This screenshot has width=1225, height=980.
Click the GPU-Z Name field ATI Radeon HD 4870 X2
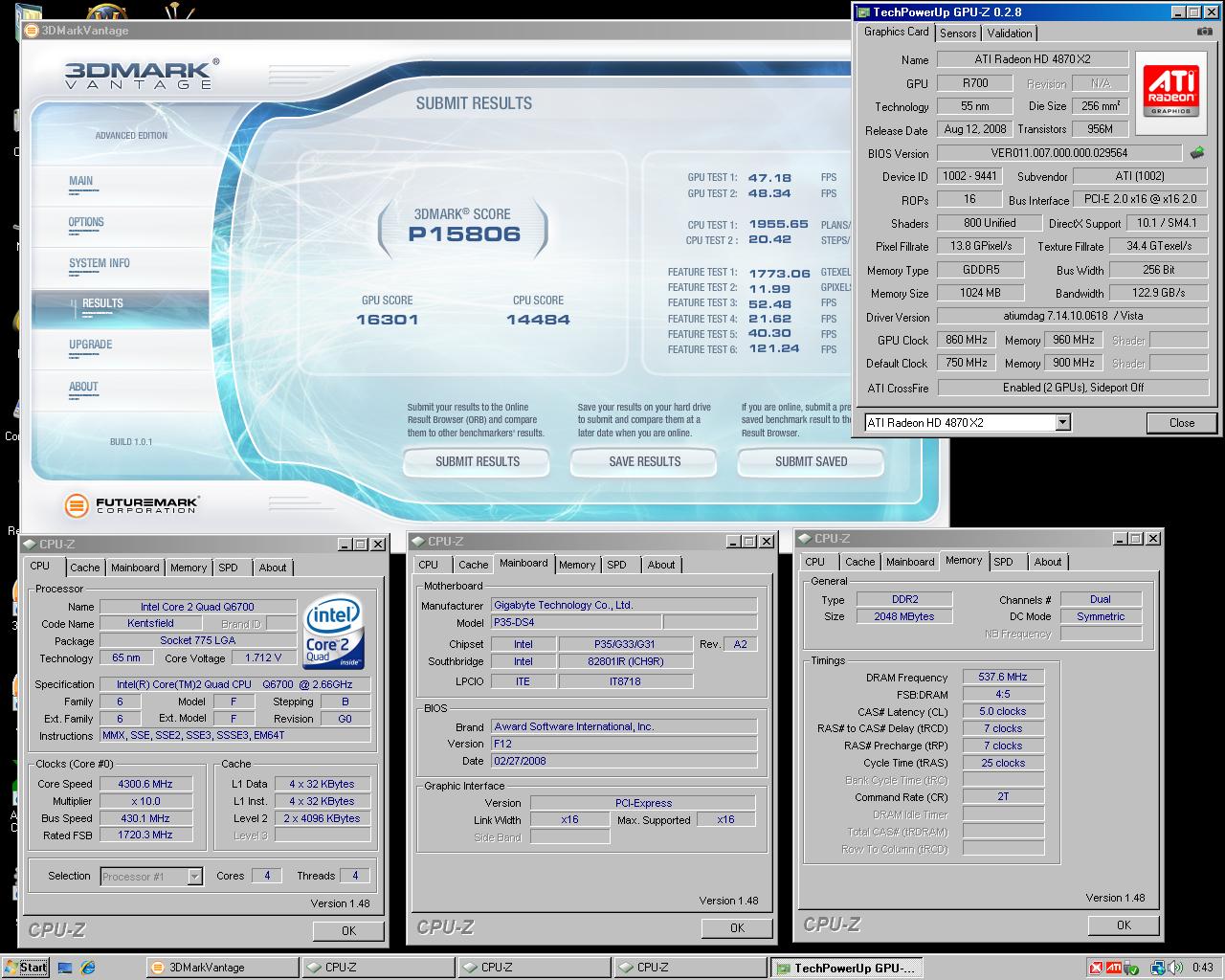1032,59
